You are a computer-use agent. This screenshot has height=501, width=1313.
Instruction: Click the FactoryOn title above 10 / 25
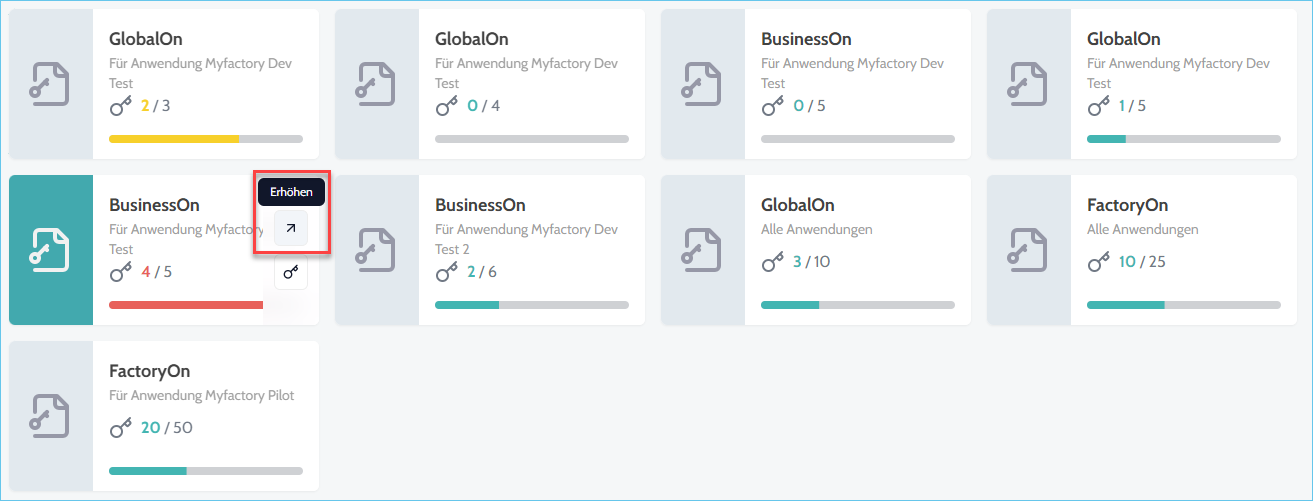pyautogui.click(x=1128, y=205)
